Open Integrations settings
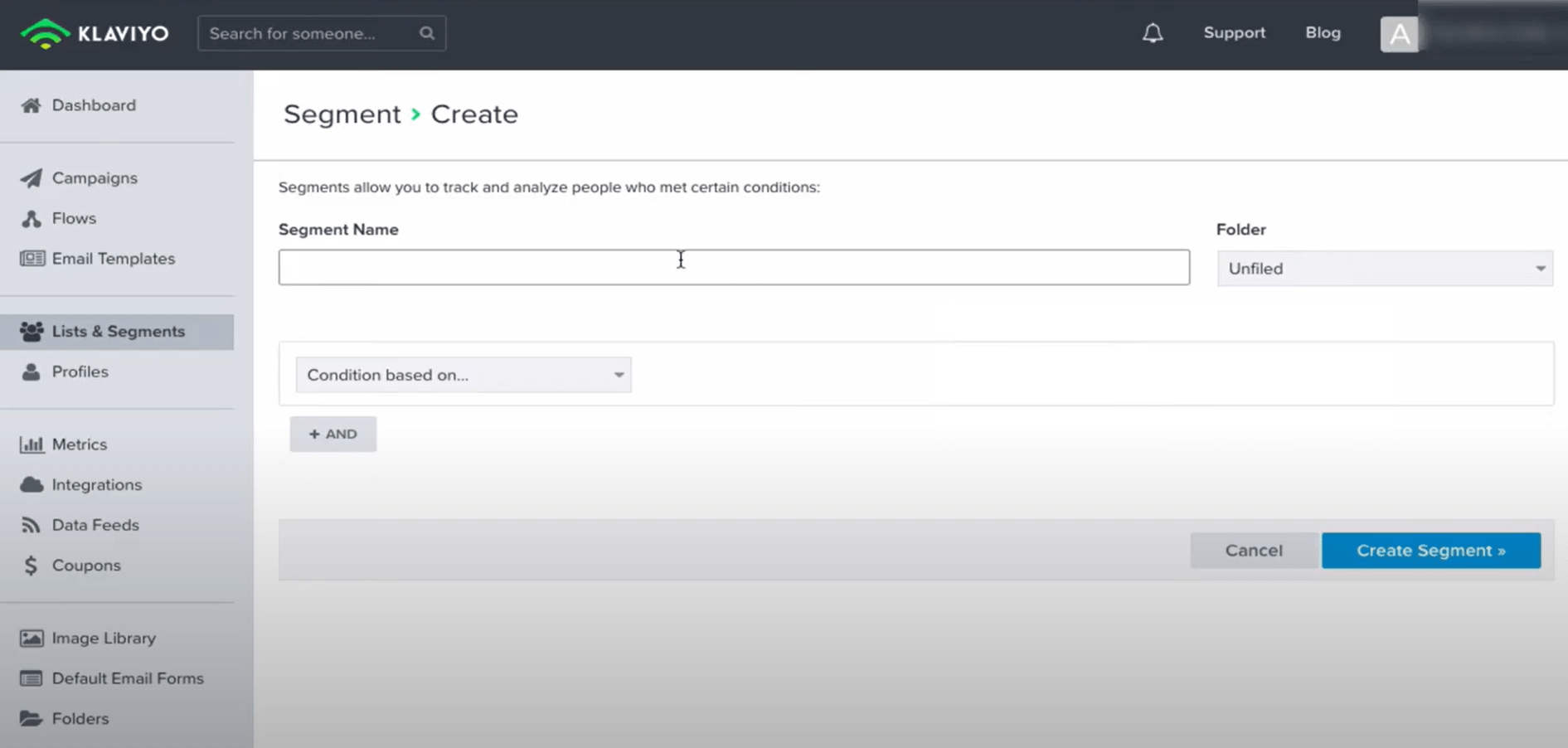This screenshot has width=1568, height=748. point(97,484)
